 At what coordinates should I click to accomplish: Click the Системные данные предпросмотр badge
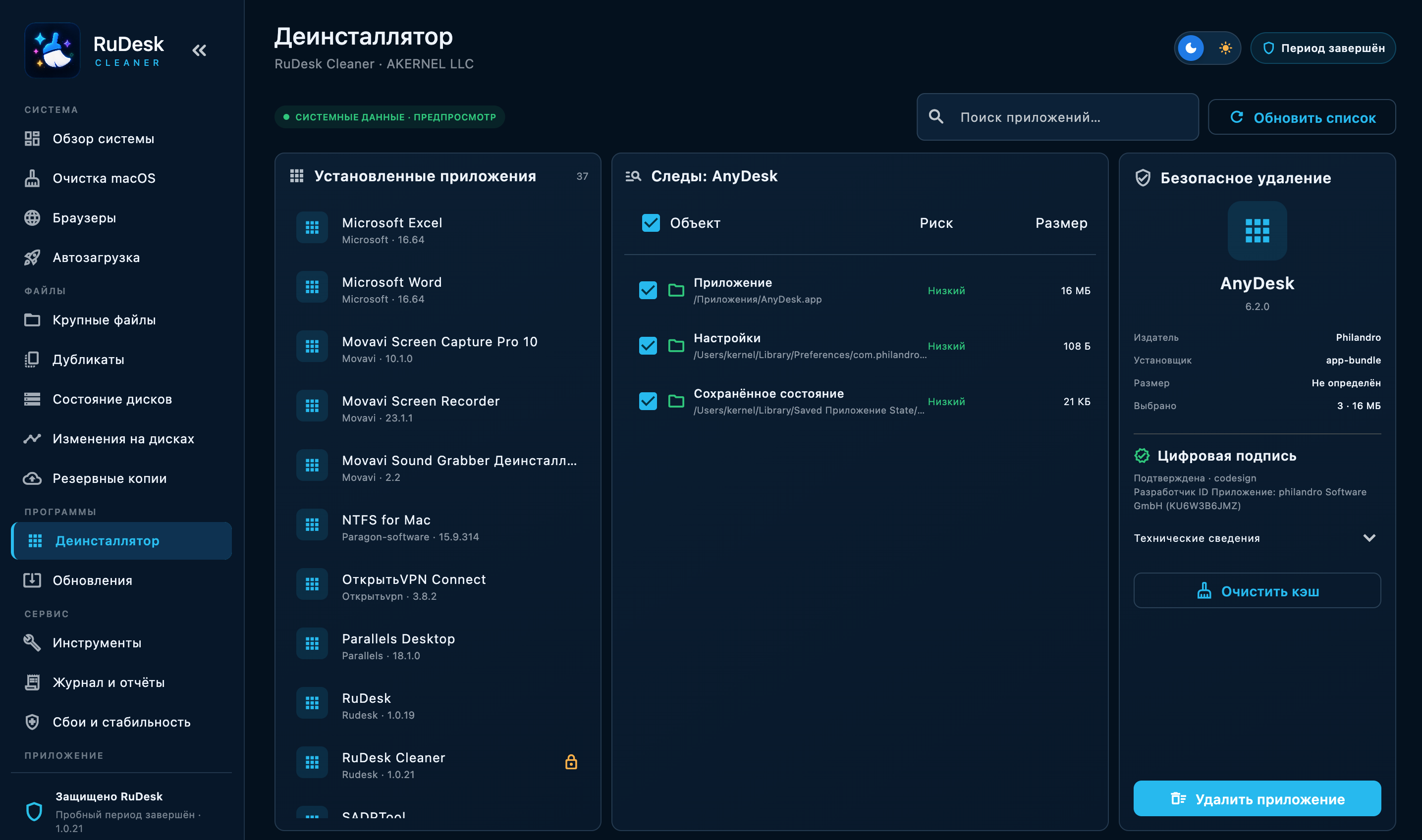389,117
